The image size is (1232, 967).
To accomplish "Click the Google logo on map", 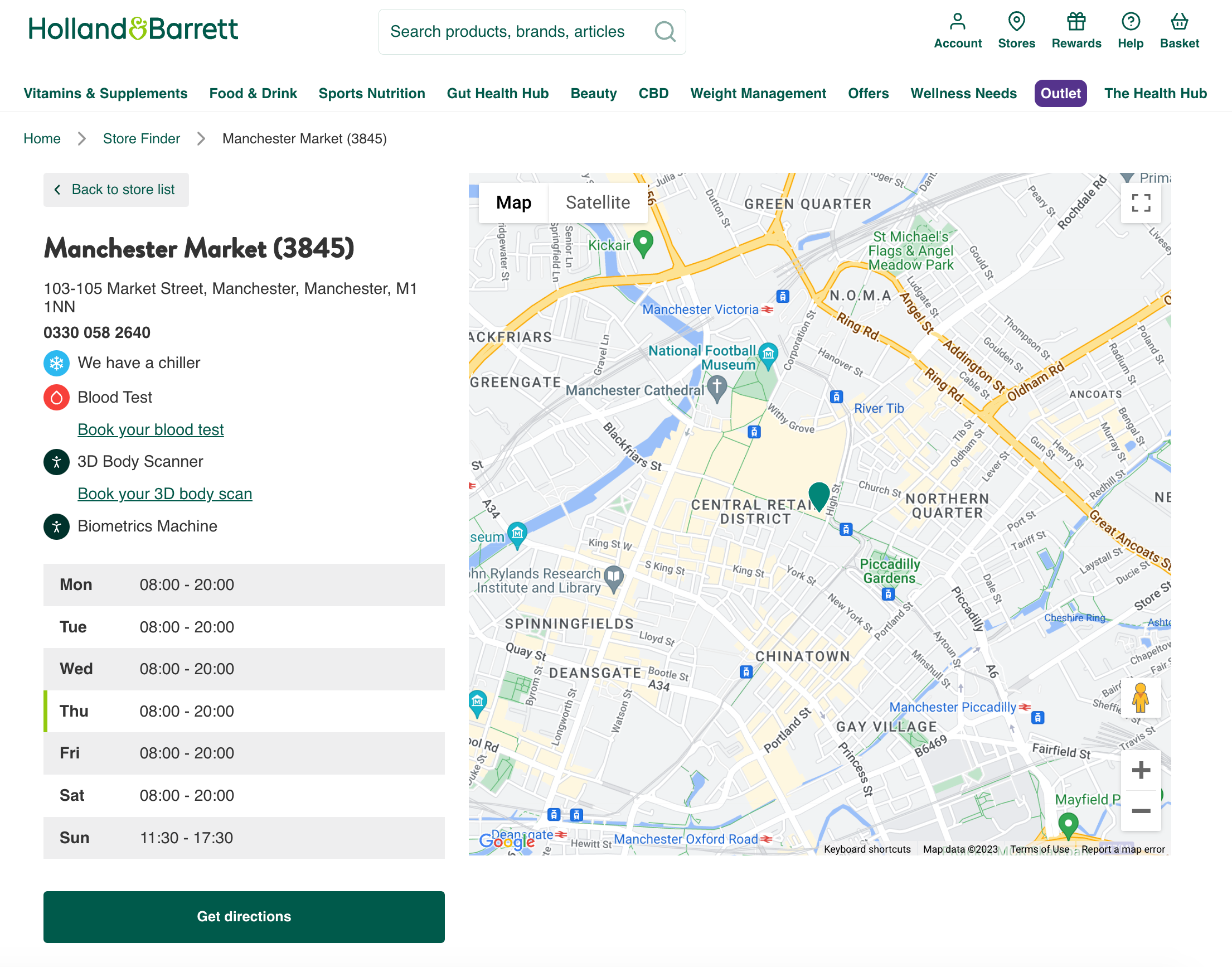I will [507, 842].
